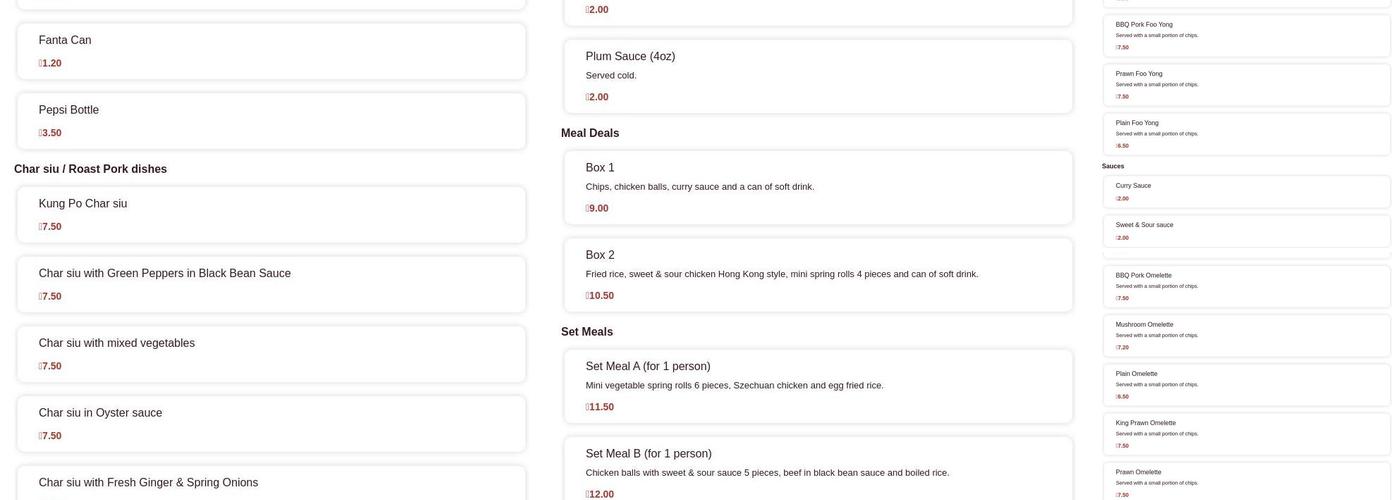
Task: Select Prawn Foo Yong in right column
Action: pyautogui.click(x=1246, y=85)
